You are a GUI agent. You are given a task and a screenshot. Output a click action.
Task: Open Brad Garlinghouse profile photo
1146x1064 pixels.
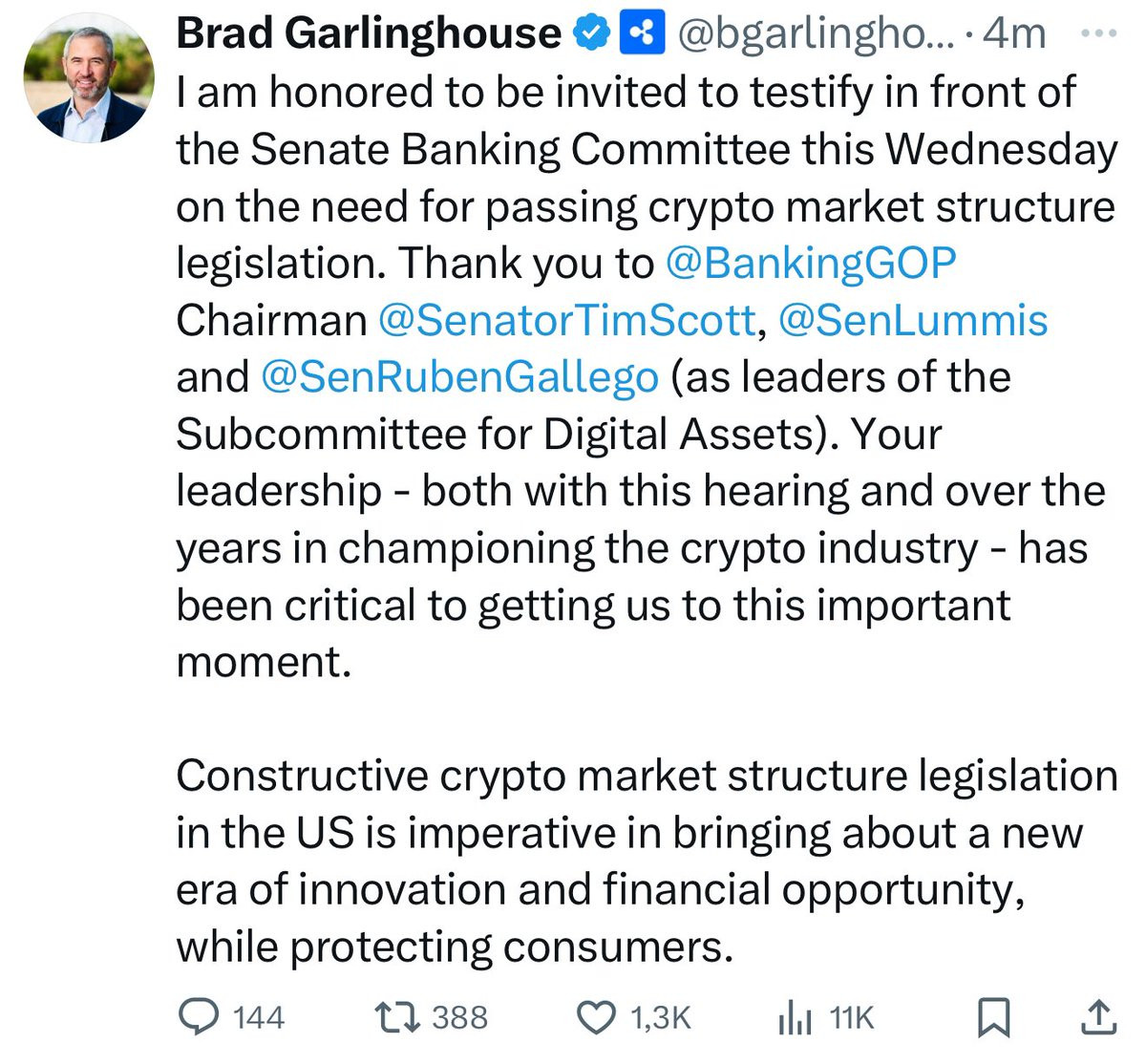(89, 78)
